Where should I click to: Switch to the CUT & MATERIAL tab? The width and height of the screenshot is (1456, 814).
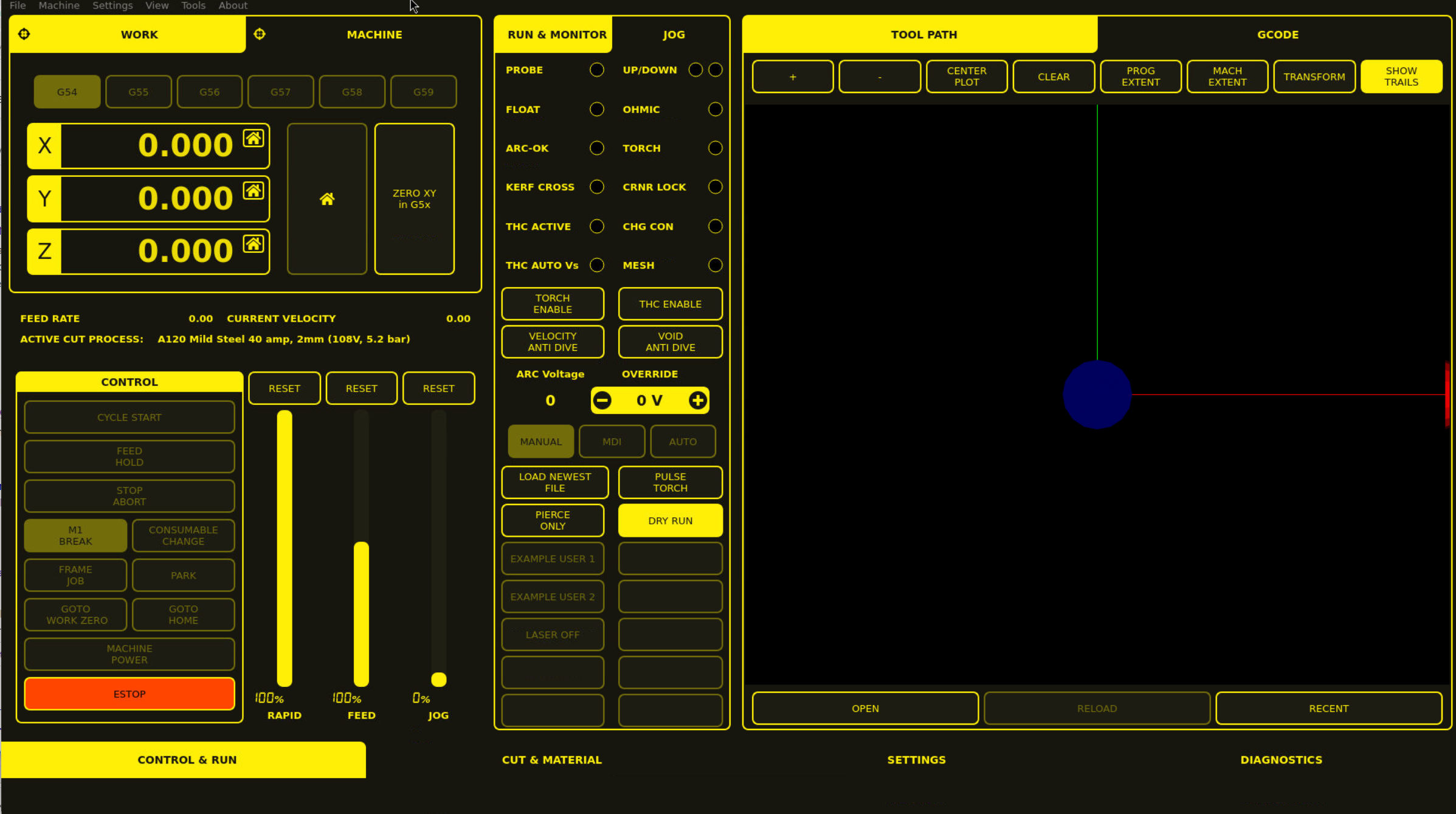(551, 759)
